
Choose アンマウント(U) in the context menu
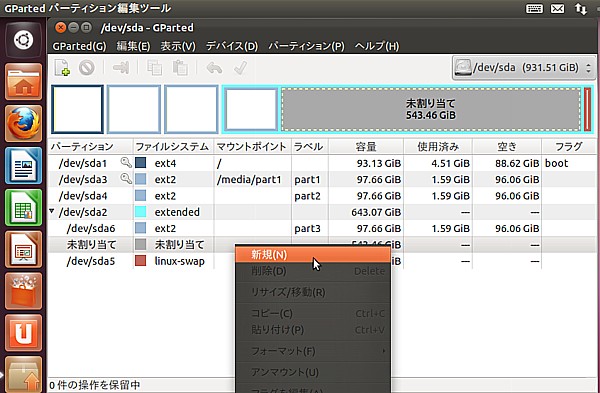click(313, 372)
